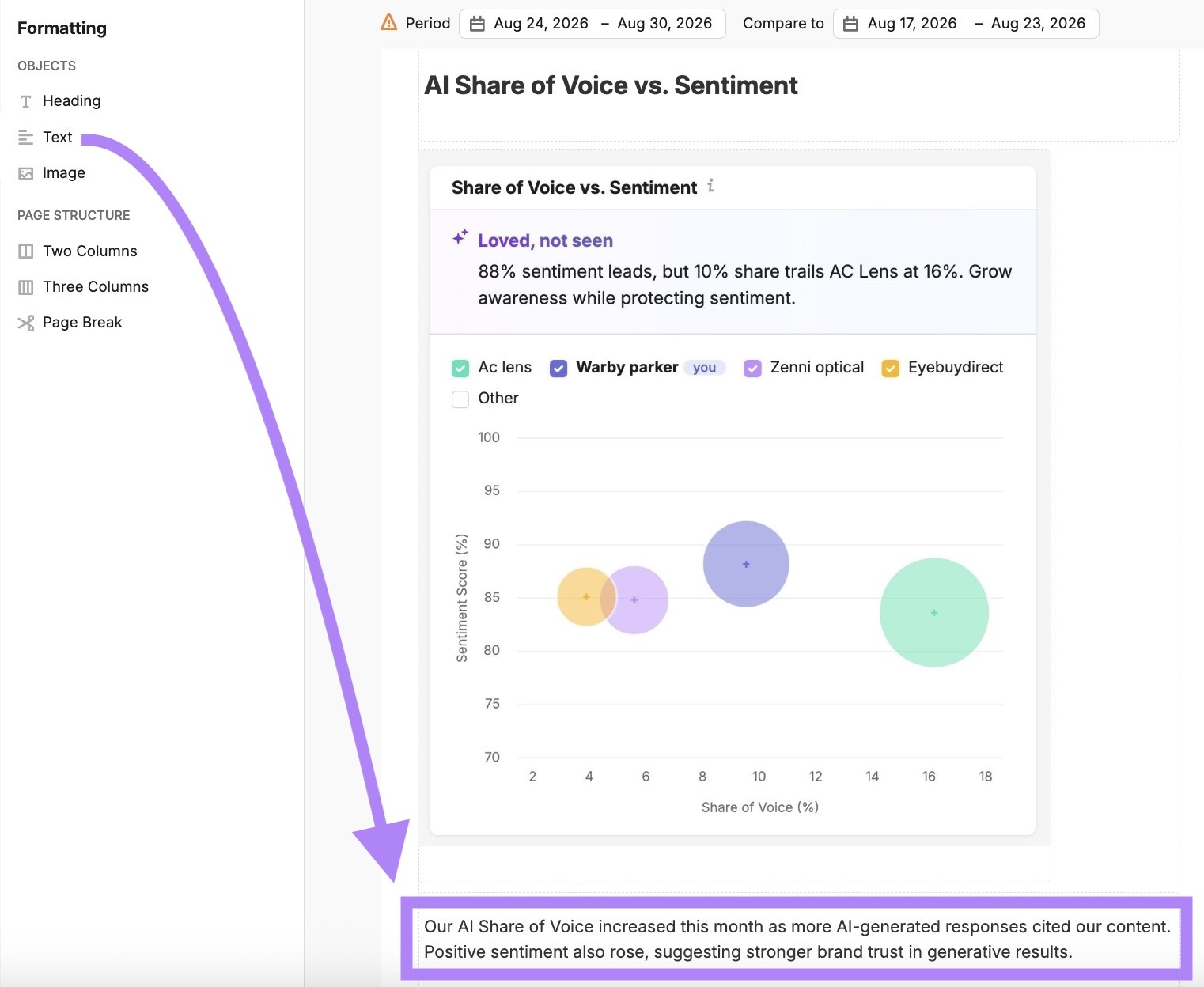
Task: Click the Sentiment Score (%) axis label
Action: click(x=462, y=598)
